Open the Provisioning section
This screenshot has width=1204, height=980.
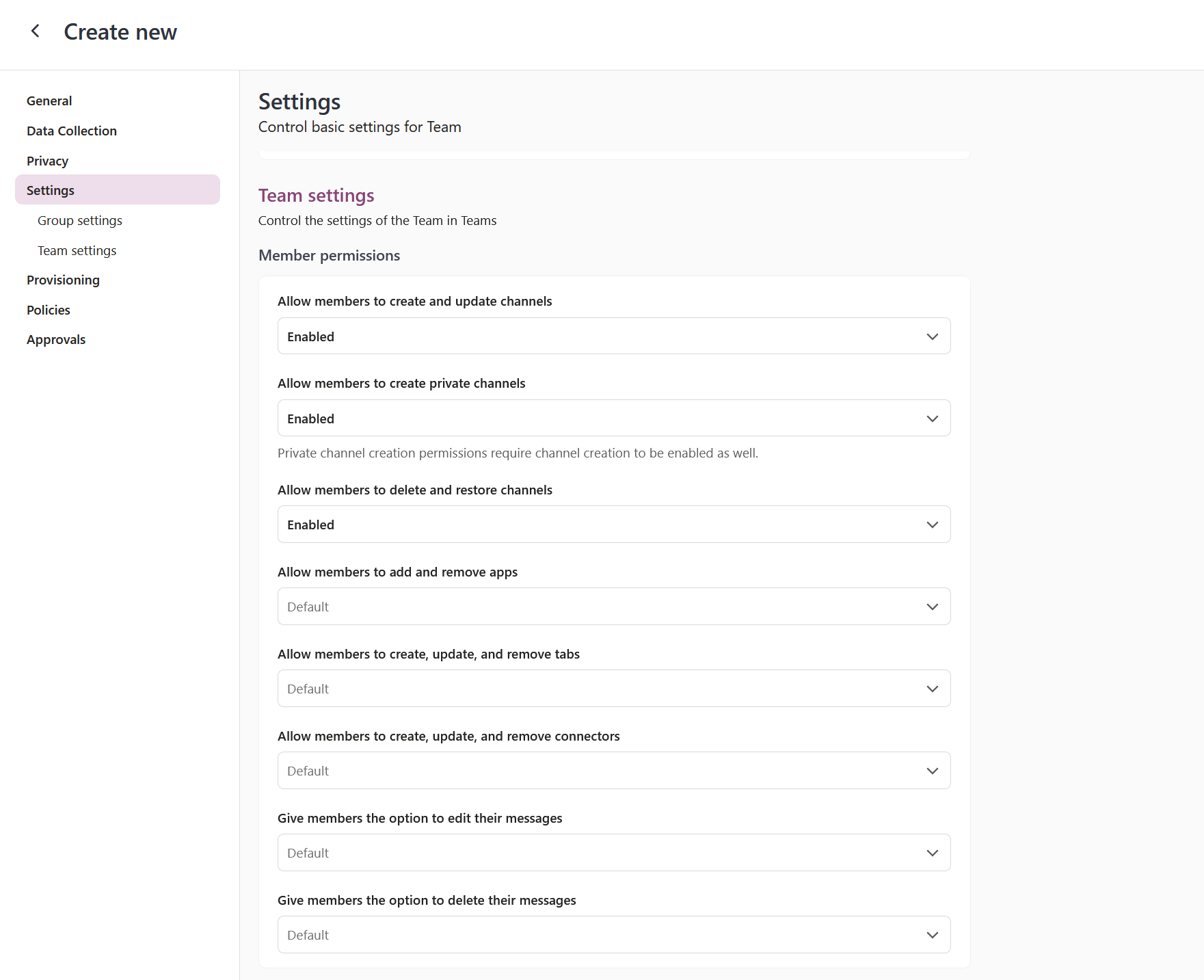point(63,280)
